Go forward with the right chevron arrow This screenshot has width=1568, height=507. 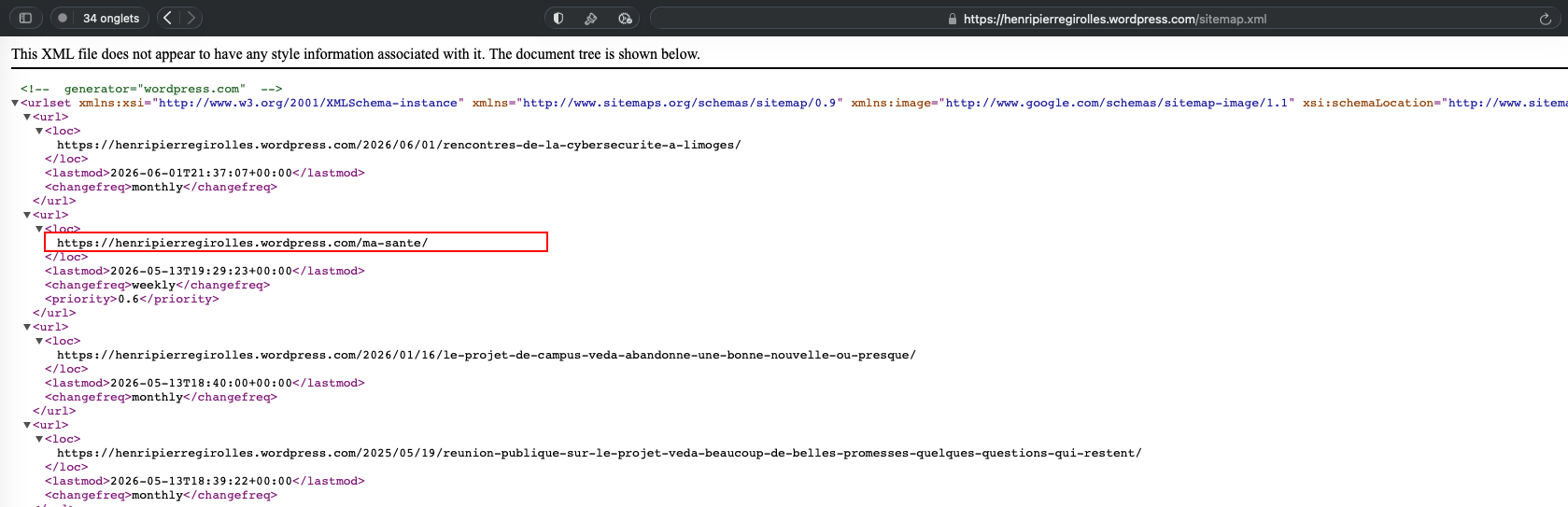click(191, 18)
